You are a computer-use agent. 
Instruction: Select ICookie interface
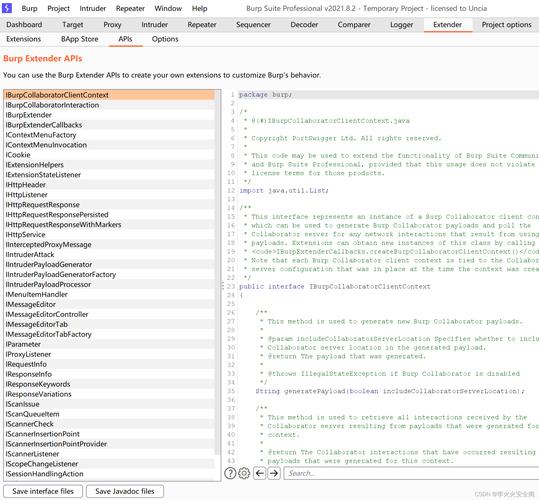pos(109,155)
